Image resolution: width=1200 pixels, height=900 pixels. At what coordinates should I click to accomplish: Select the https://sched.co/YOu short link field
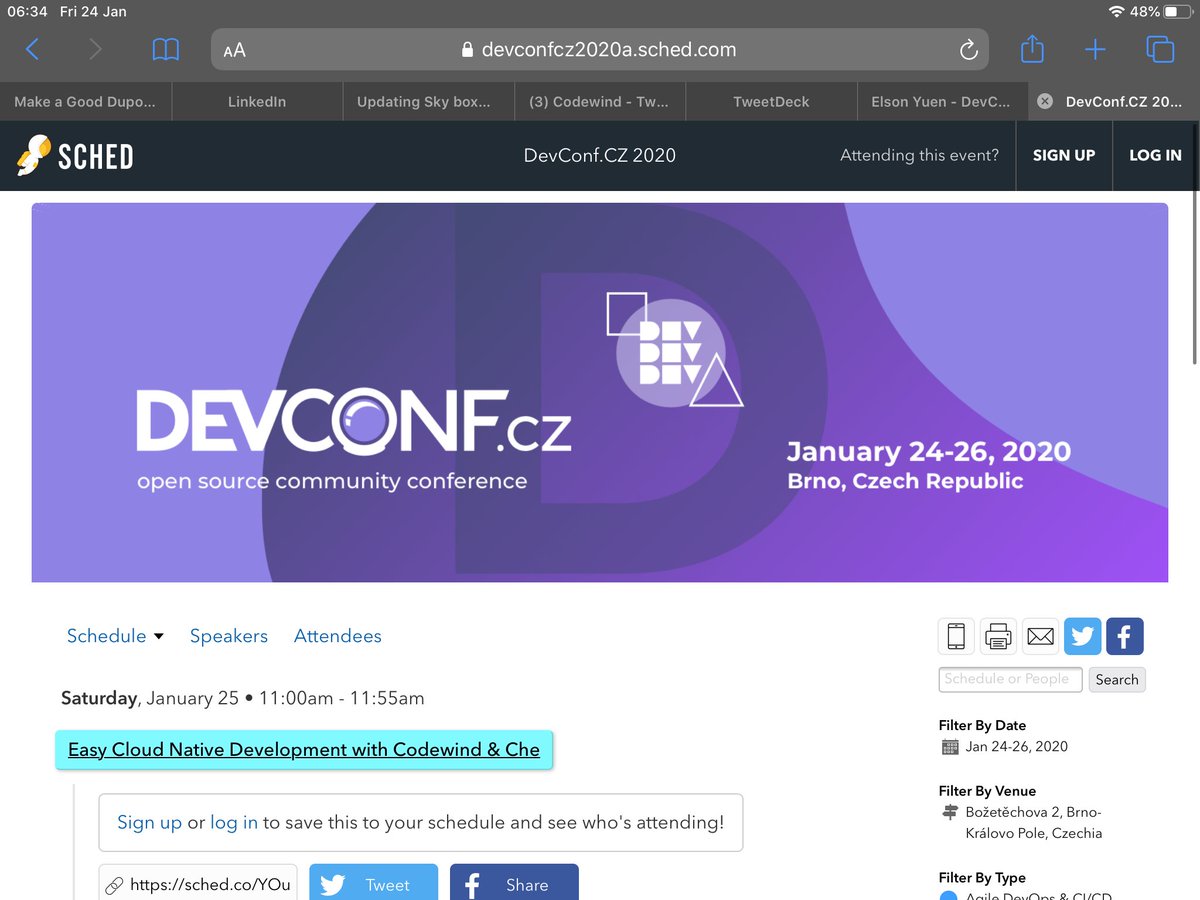coord(198,884)
